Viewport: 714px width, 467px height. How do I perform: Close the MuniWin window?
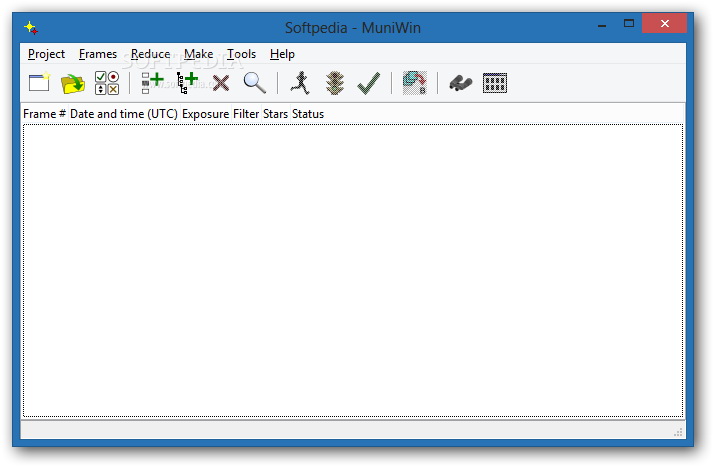point(664,24)
